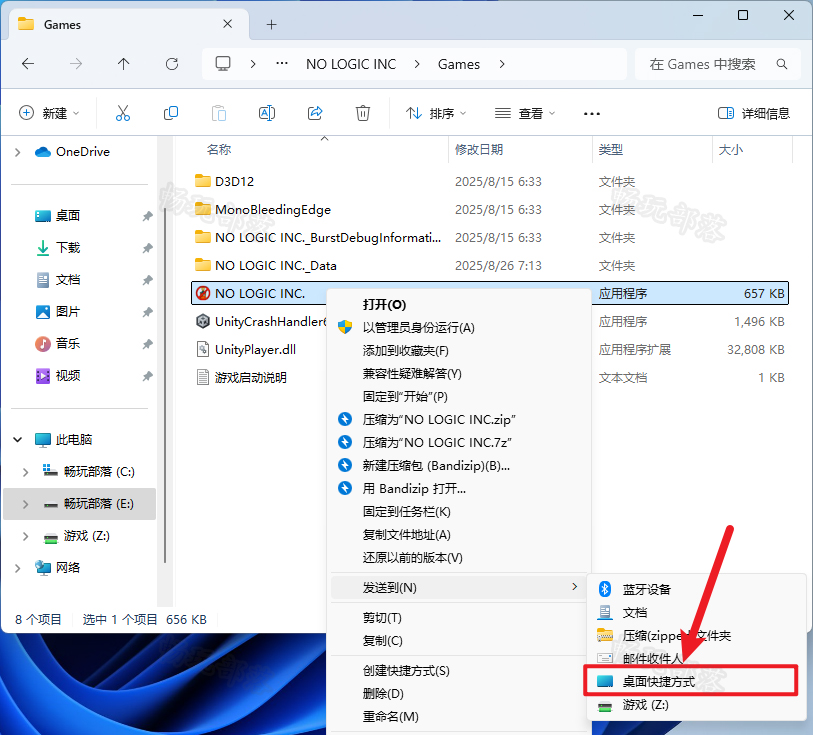The width and height of the screenshot is (813, 735).
Task: Open the 排序 sort dropdown
Action: (437, 113)
